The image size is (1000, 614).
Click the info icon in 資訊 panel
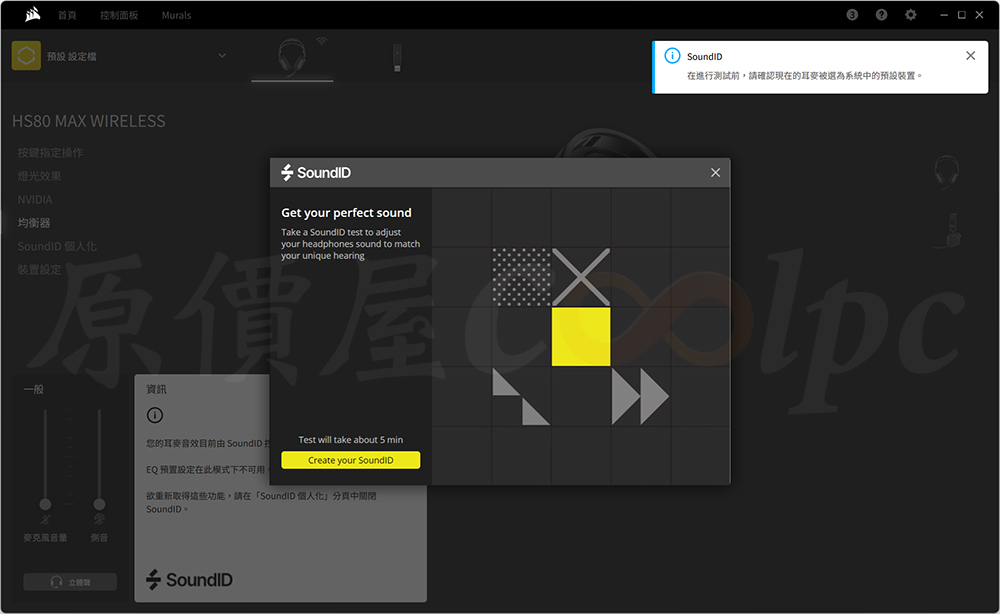(155, 415)
